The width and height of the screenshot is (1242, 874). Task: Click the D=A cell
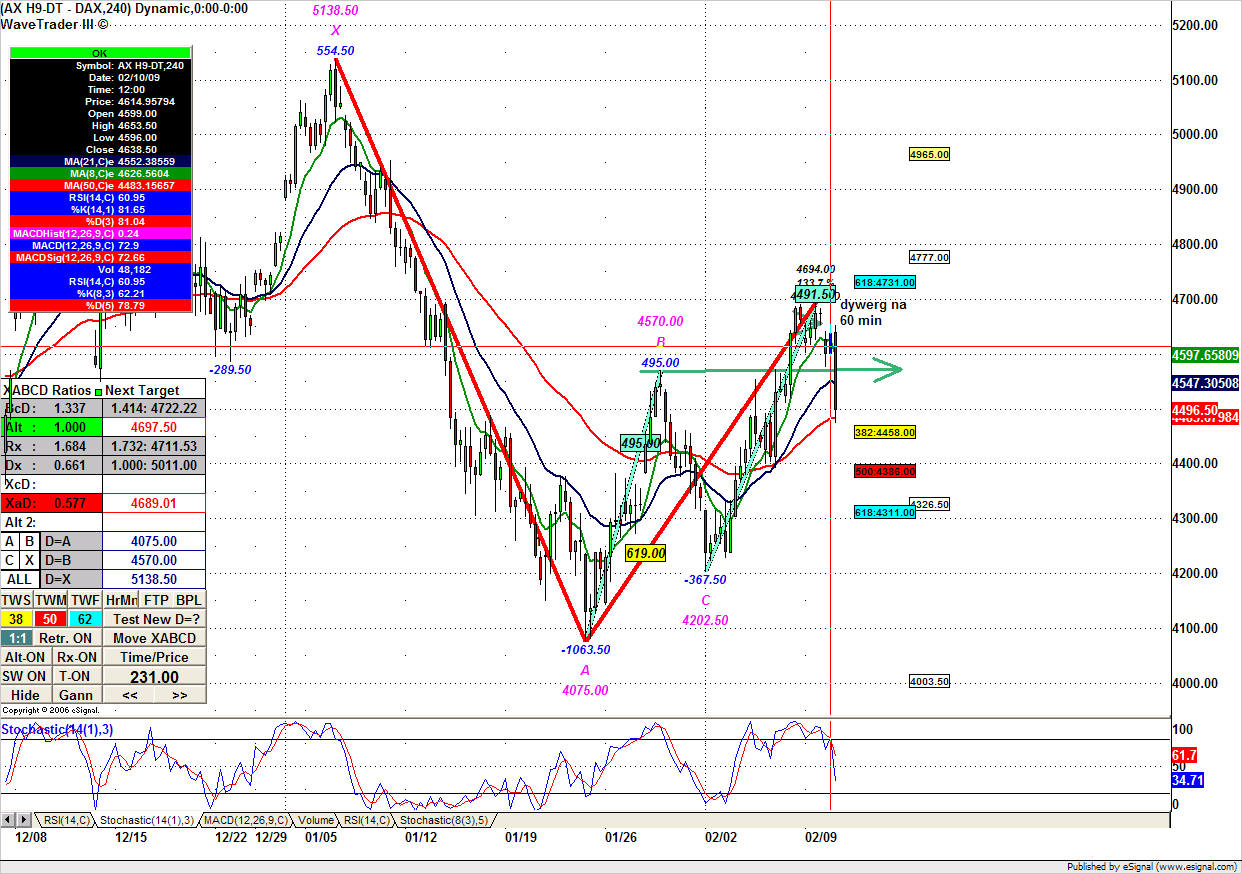[x=71, y=541]
